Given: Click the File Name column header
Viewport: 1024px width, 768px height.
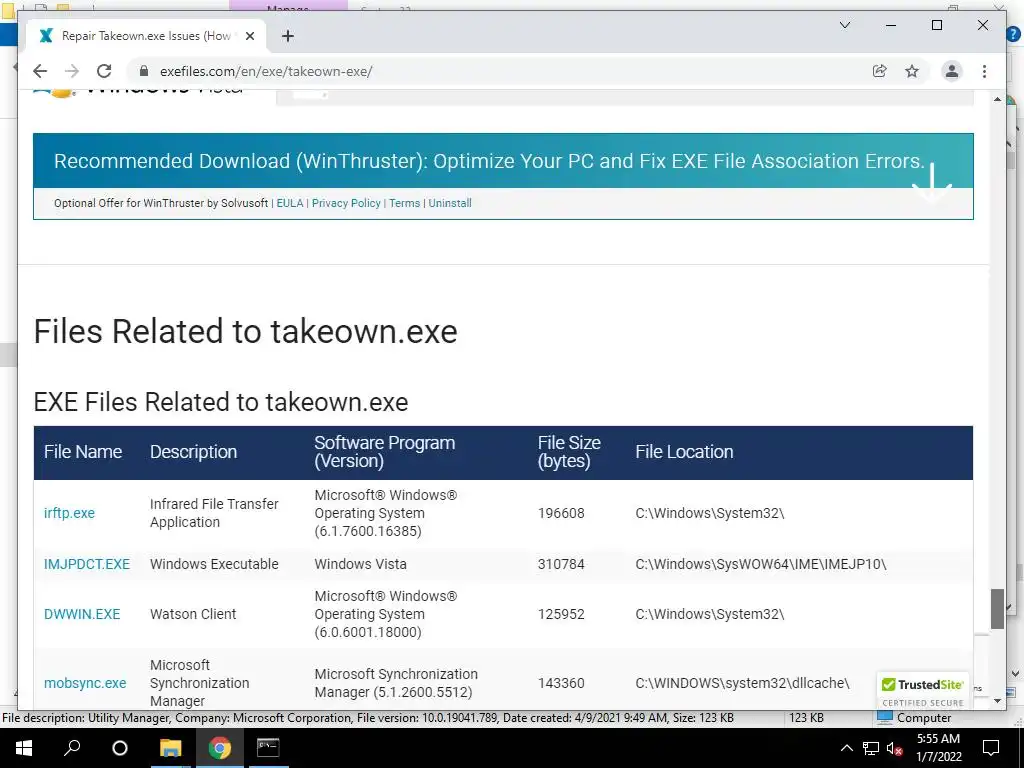Looking at the screenshot, I should 83,452.
